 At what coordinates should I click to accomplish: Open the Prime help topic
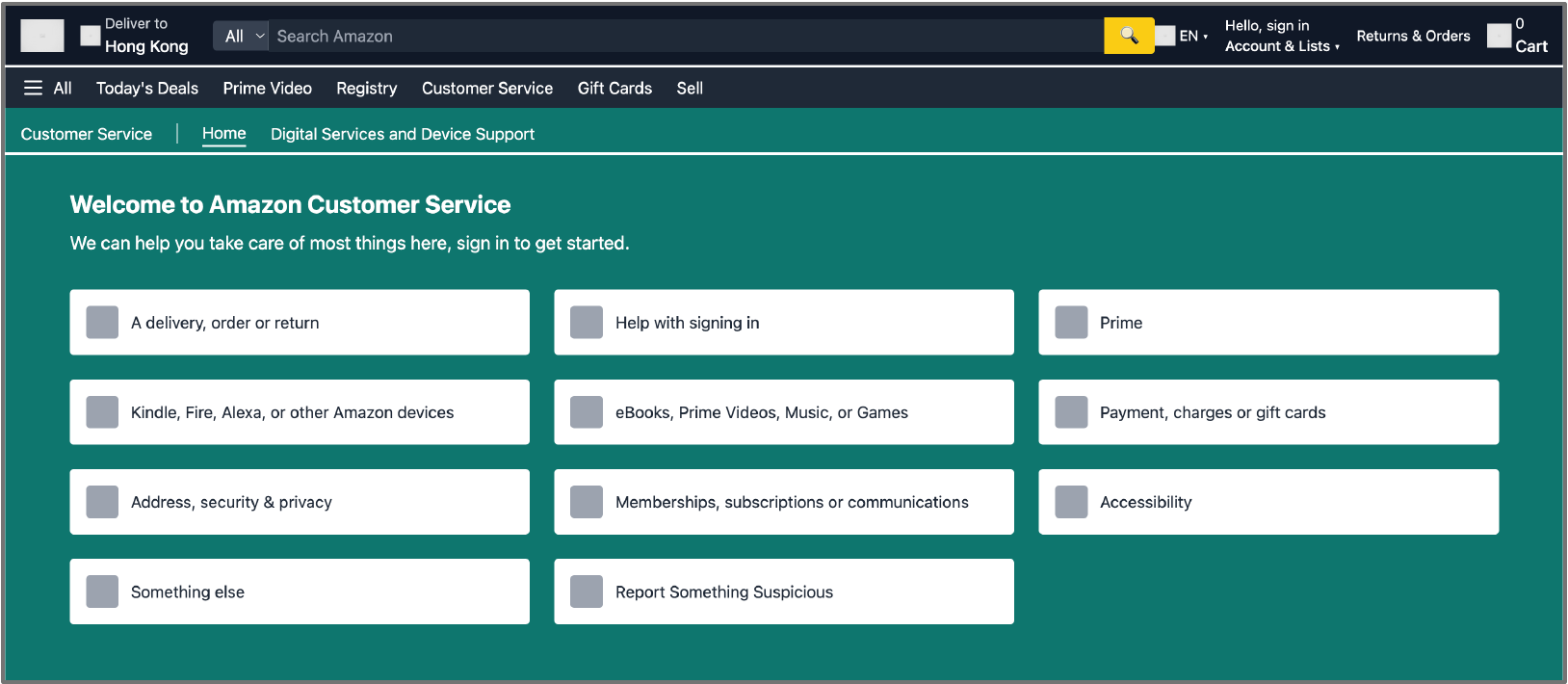[x=1268, y=323]
